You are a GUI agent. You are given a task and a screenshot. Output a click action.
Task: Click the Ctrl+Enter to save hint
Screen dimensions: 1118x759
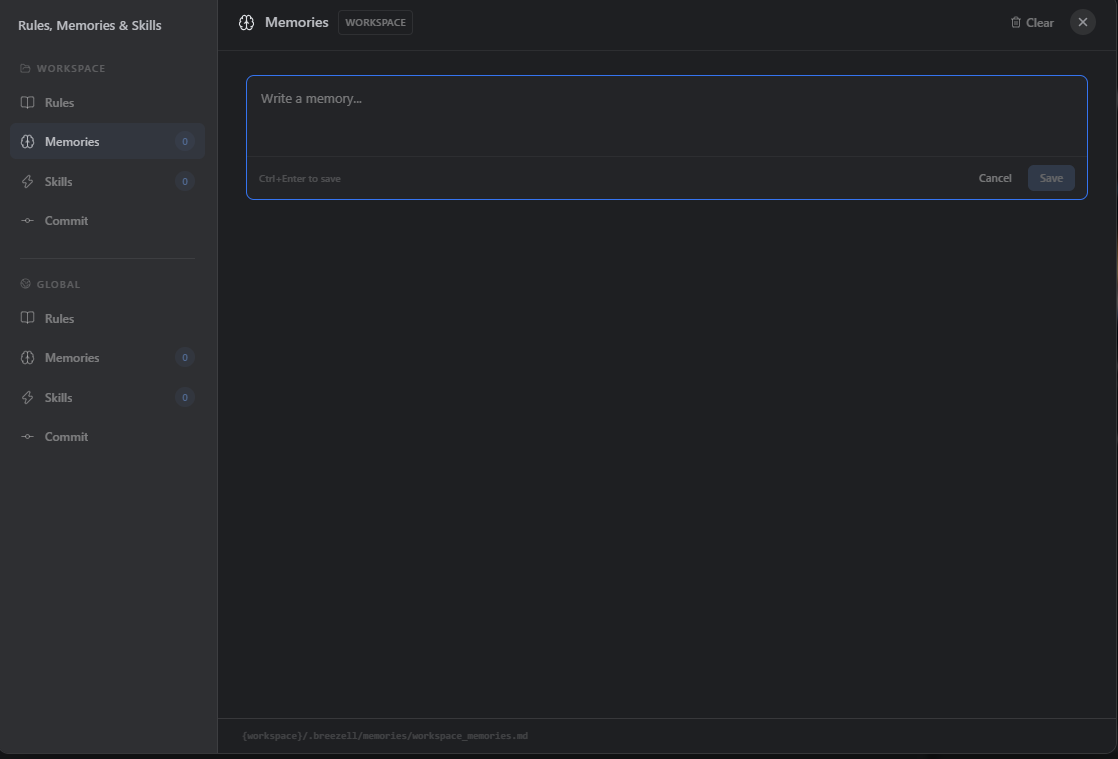tap(299, 179)
